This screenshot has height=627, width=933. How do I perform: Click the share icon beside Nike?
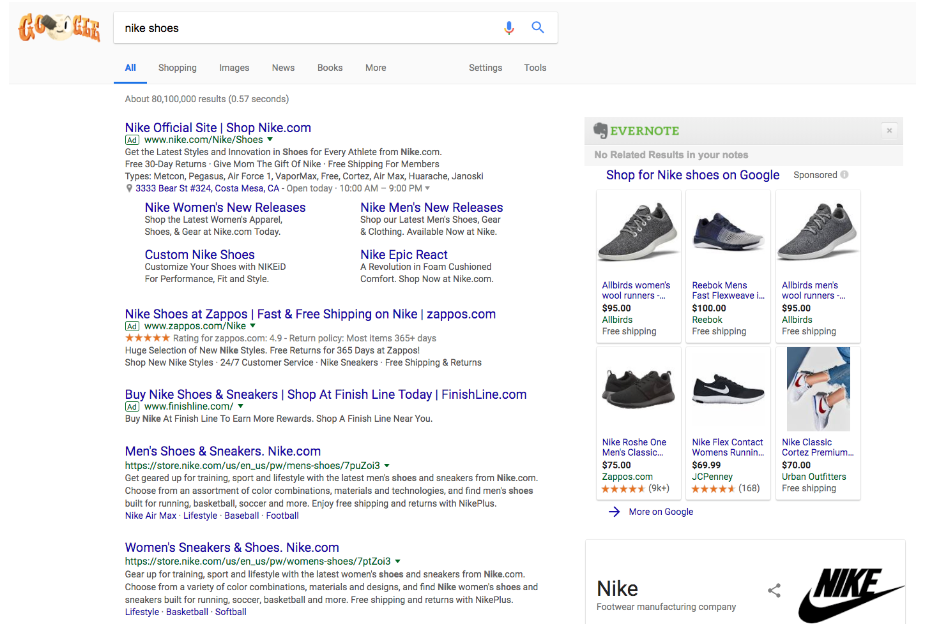click(x=774, y=590)
